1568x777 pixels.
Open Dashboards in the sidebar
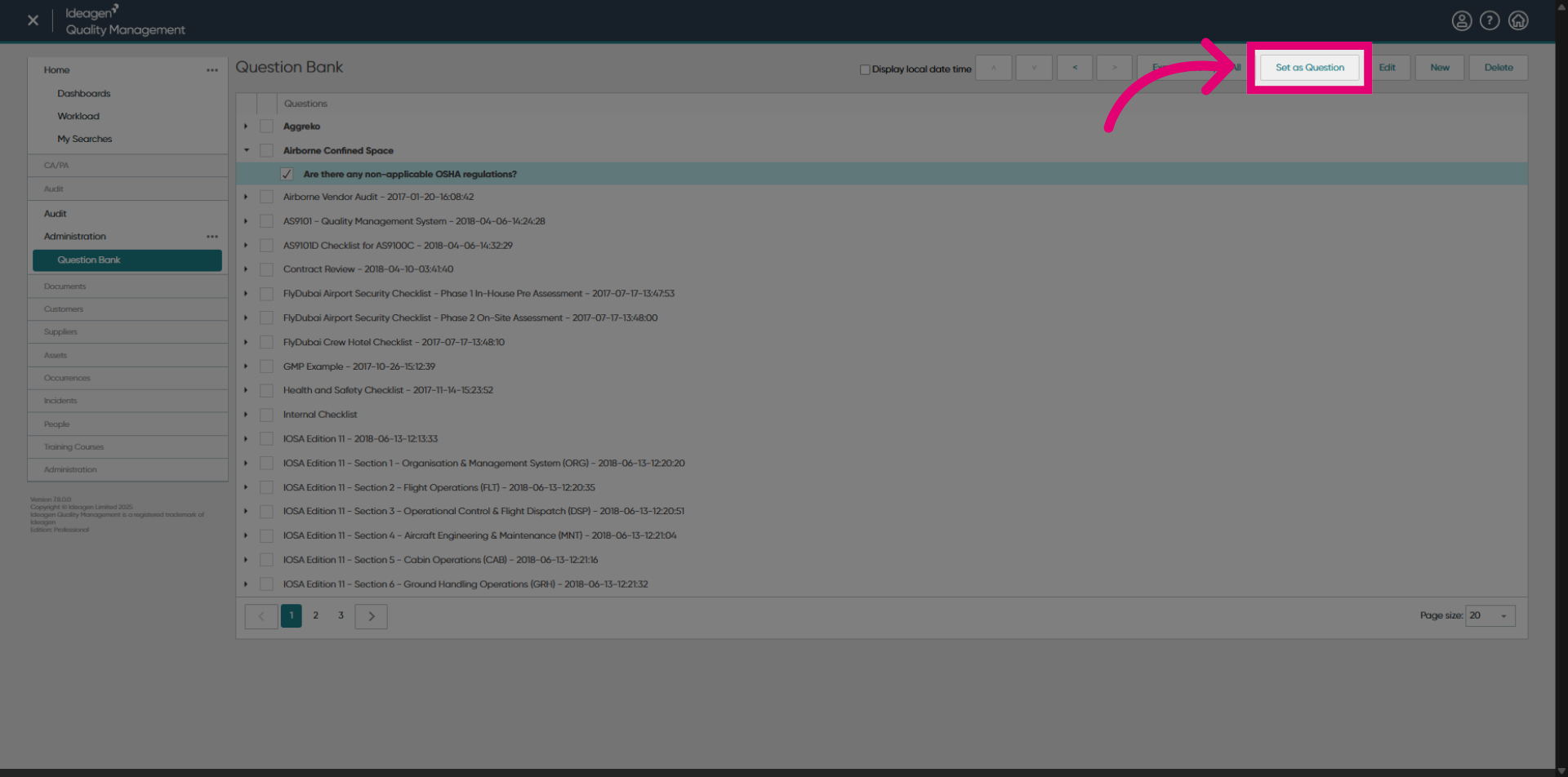tap(83, 94)
